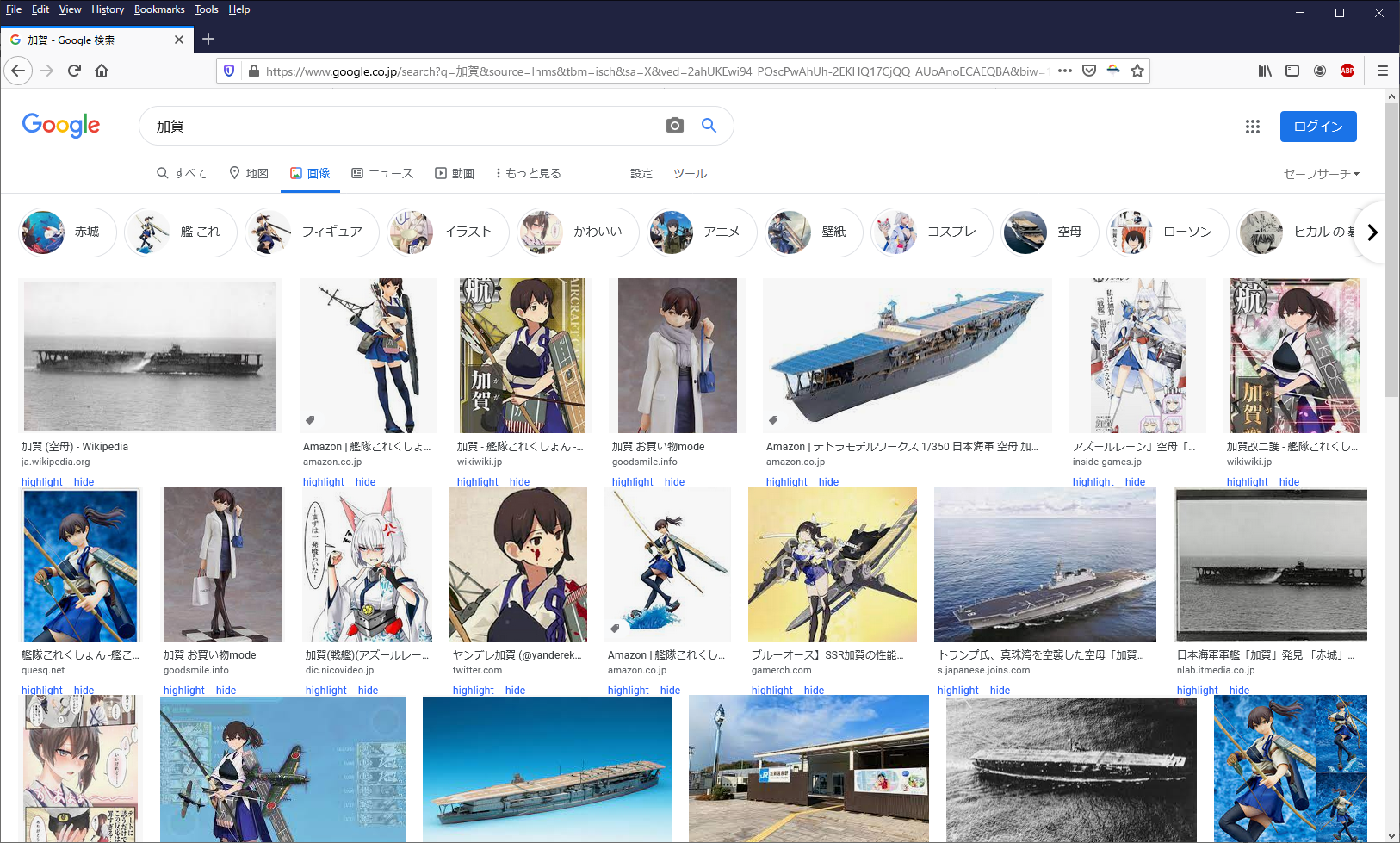The width and height of the screenshot is (1400, 843).
Task: Open the Bookmarks menu
Action: [159, 9]
